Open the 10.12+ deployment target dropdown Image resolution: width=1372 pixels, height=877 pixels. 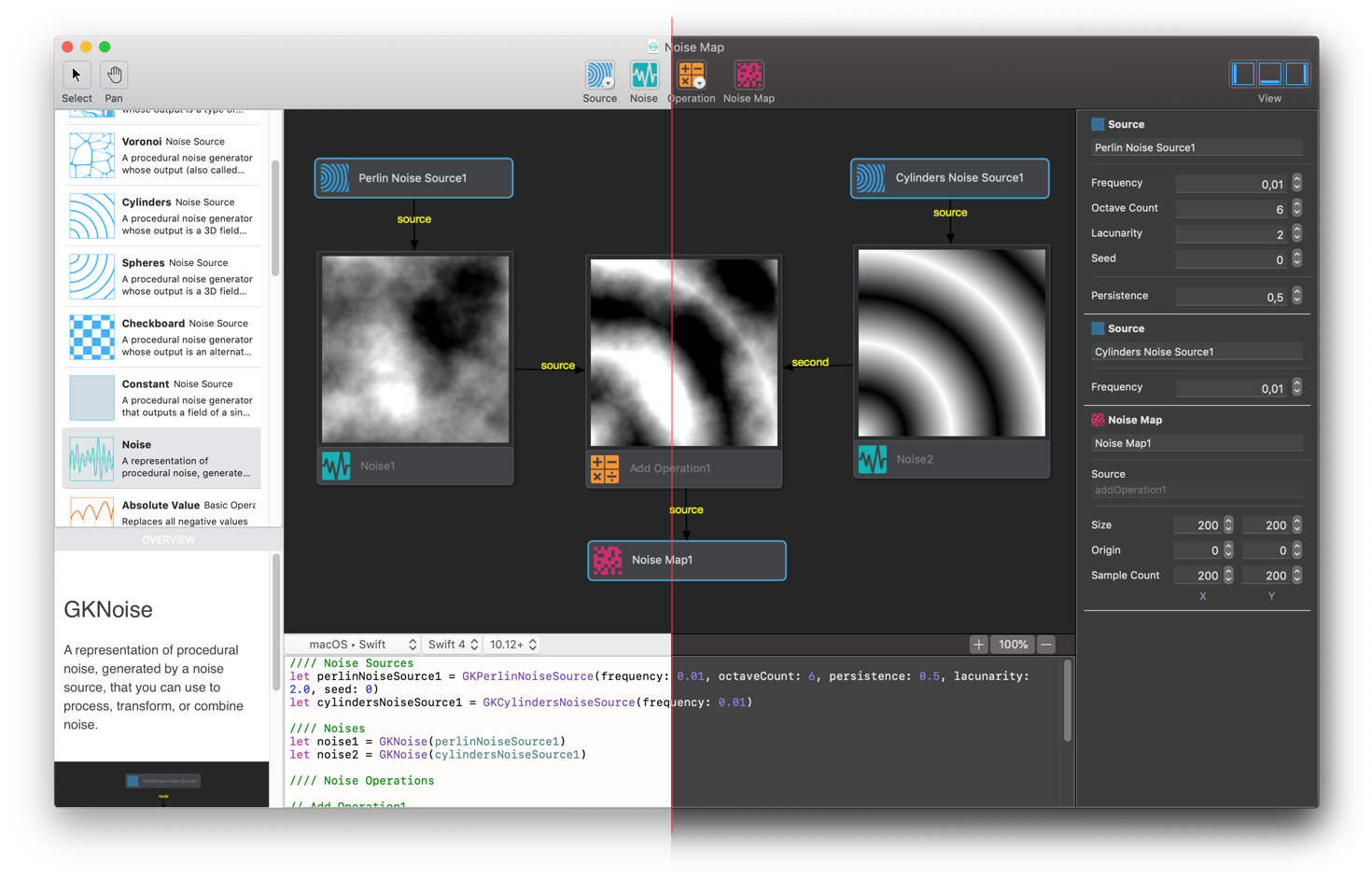pyautogui.click(x=513, y=645)
